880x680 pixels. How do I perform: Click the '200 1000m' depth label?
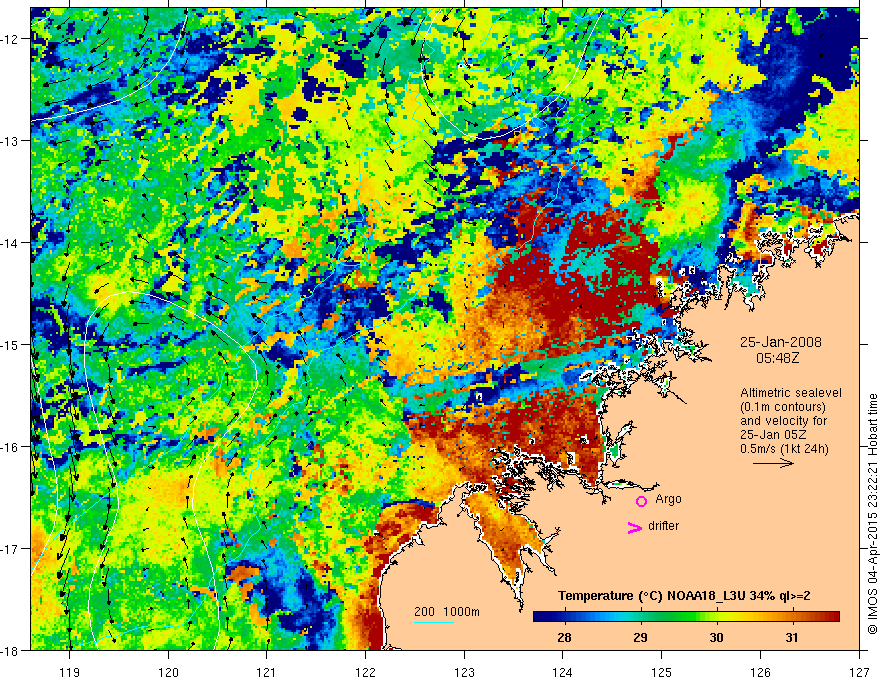447,612
